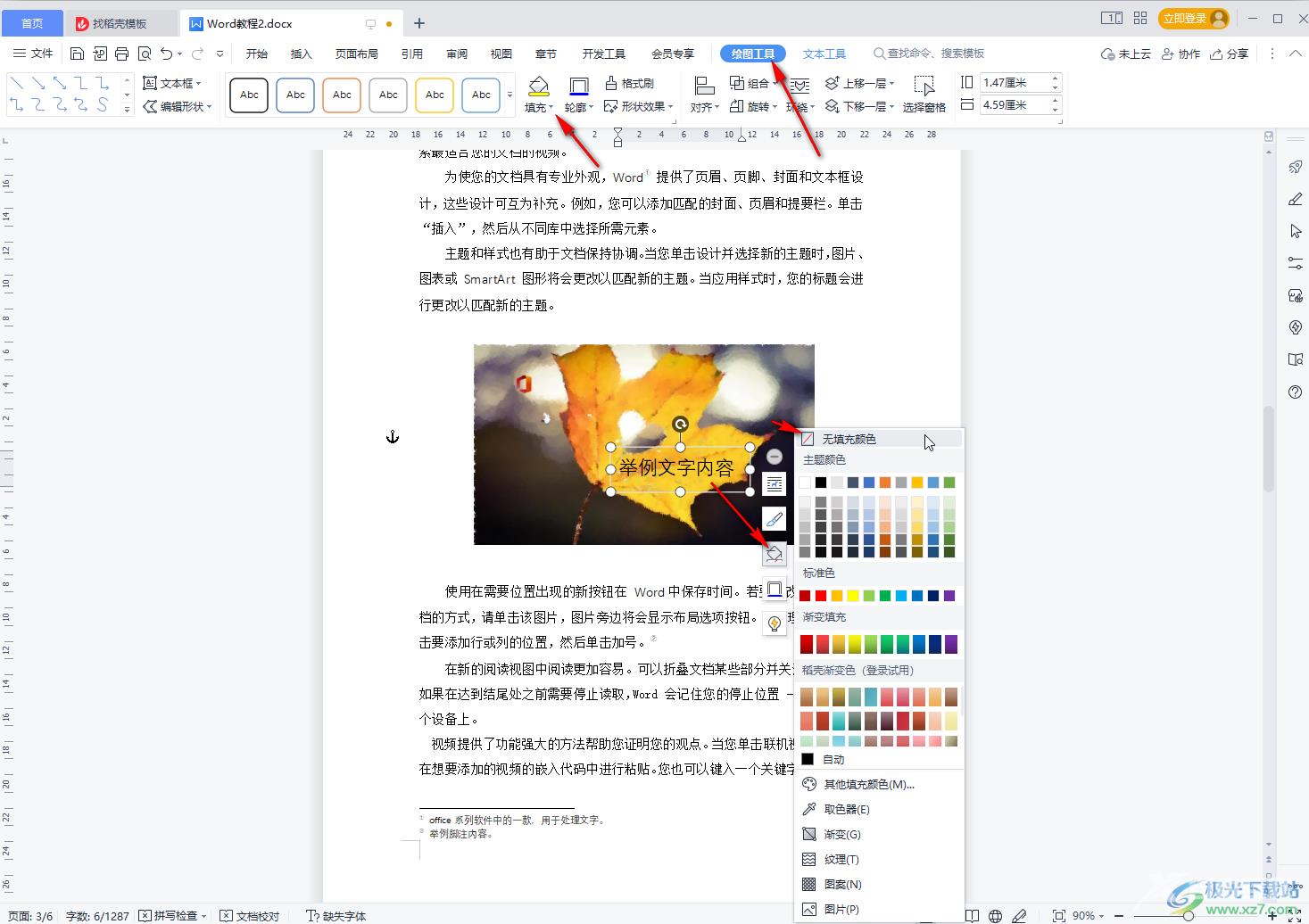Switch to reading view book icon in status bar
Viewport: 1309px width, 924px height.
coord(972,916)
